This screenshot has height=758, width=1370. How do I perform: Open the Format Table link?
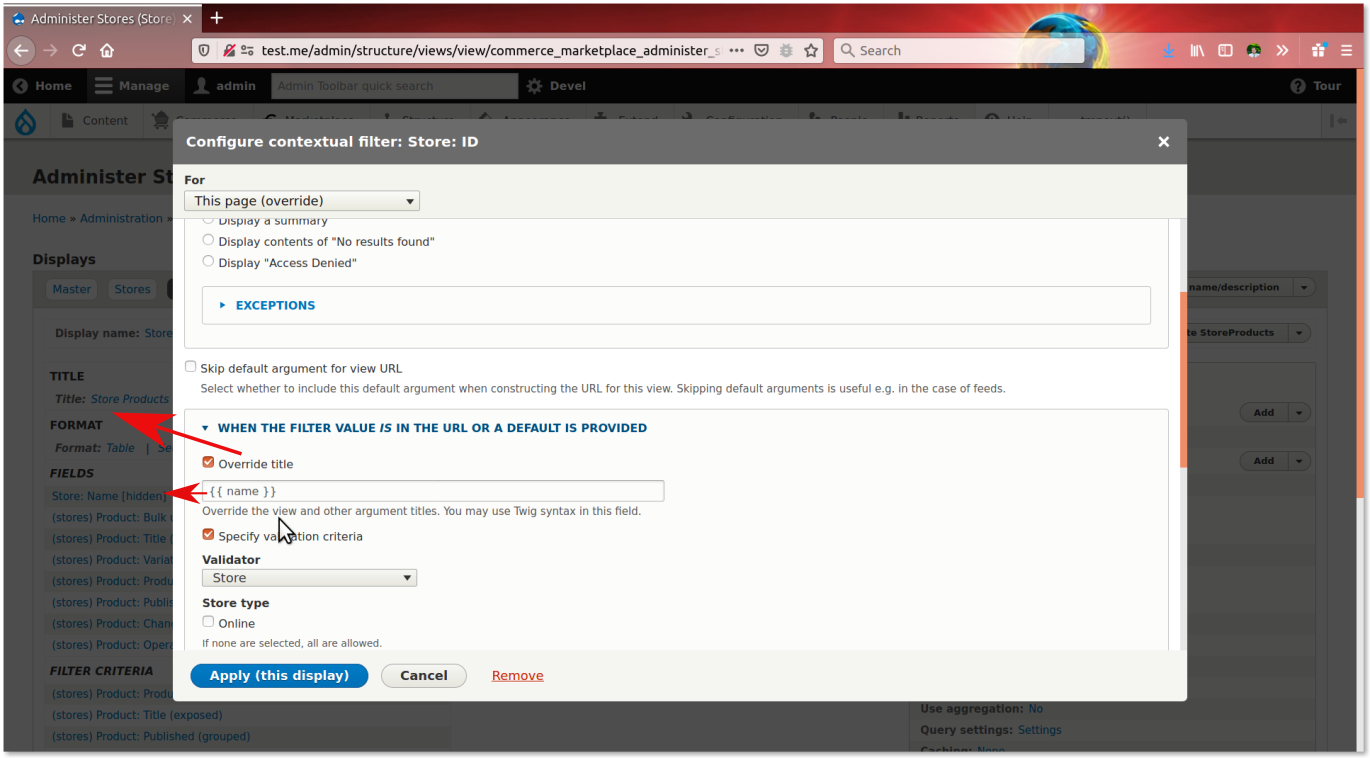click(x=121, y=448)
